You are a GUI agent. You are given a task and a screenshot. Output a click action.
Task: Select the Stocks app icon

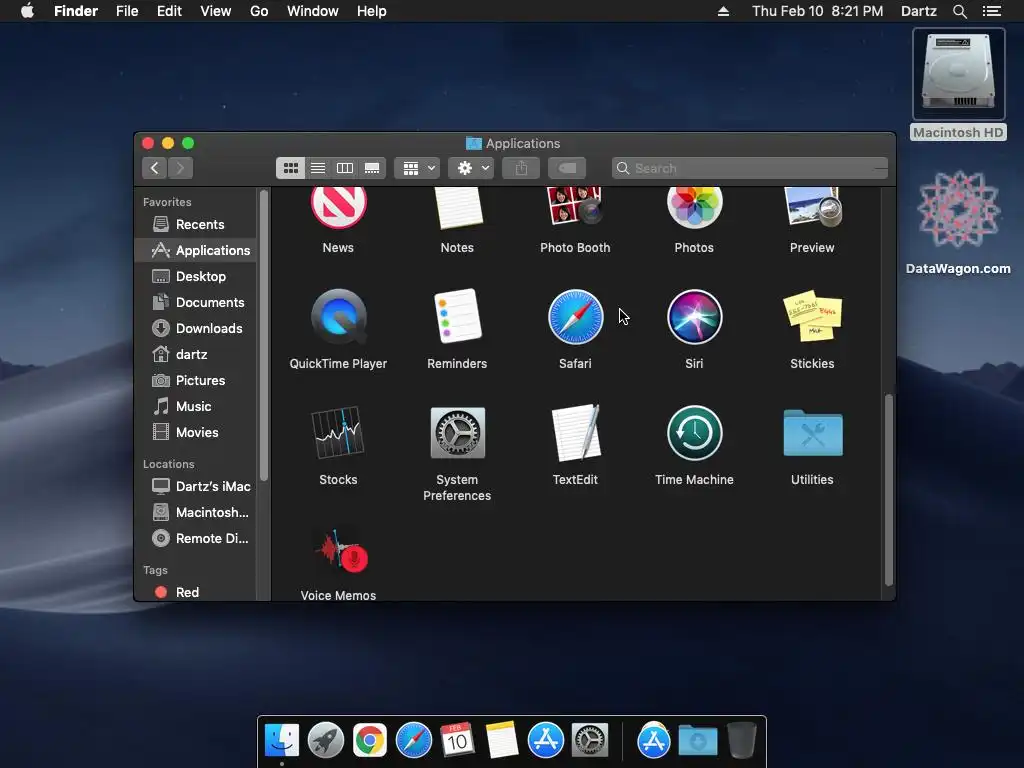click(x=338, y=432)
